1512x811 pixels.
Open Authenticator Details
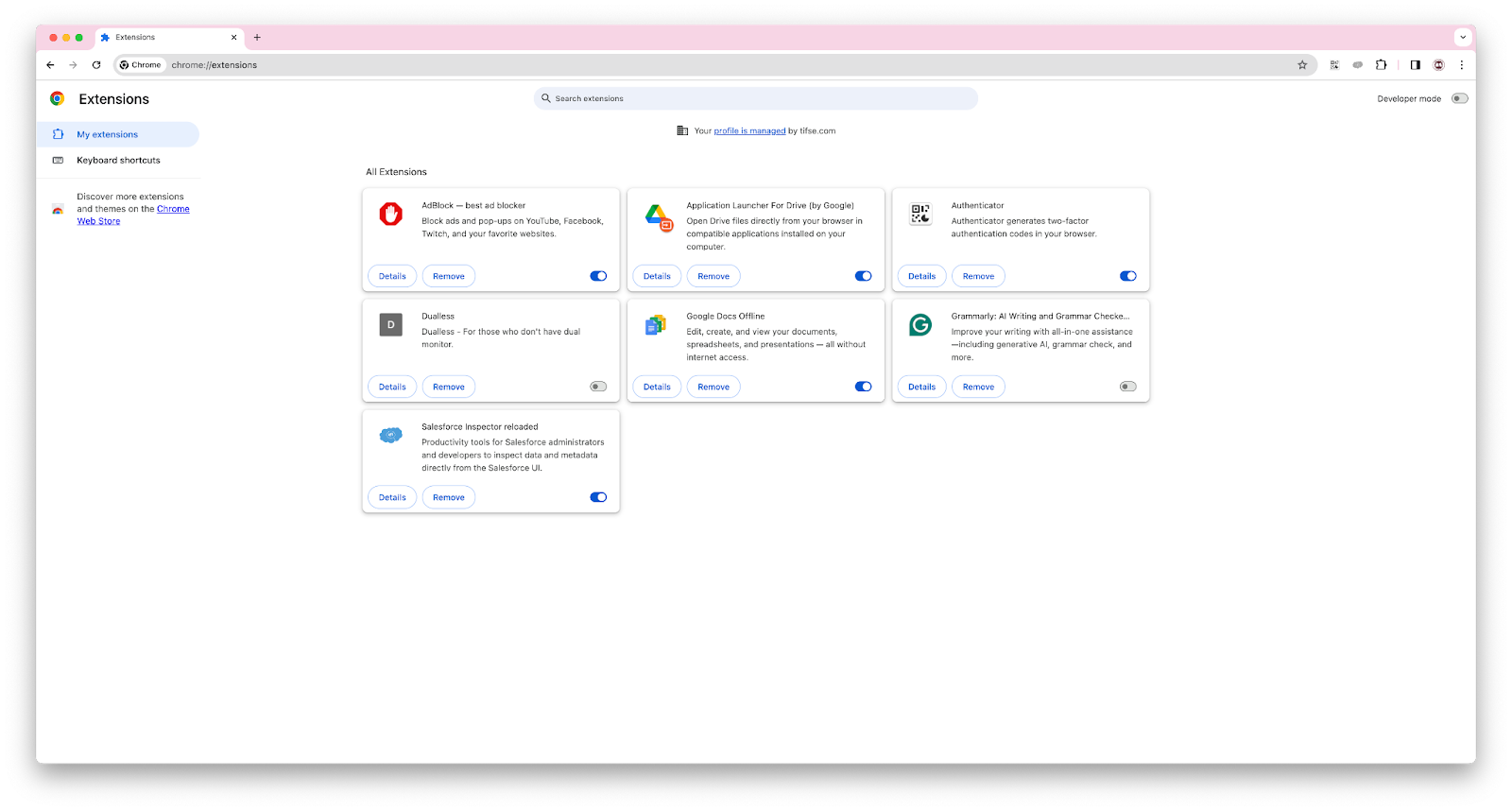pos(921,276)
